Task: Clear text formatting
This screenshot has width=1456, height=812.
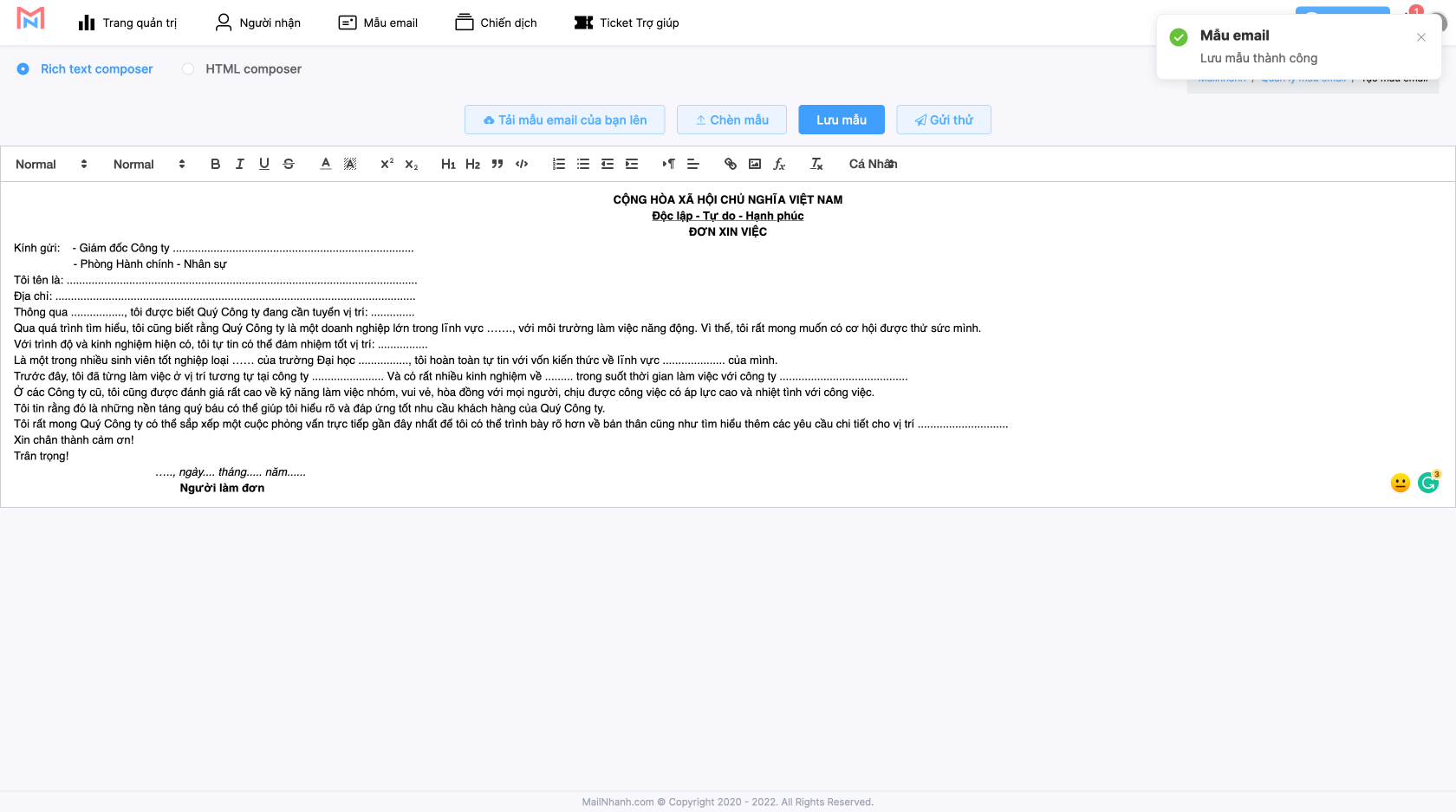Action: (816, 164)
